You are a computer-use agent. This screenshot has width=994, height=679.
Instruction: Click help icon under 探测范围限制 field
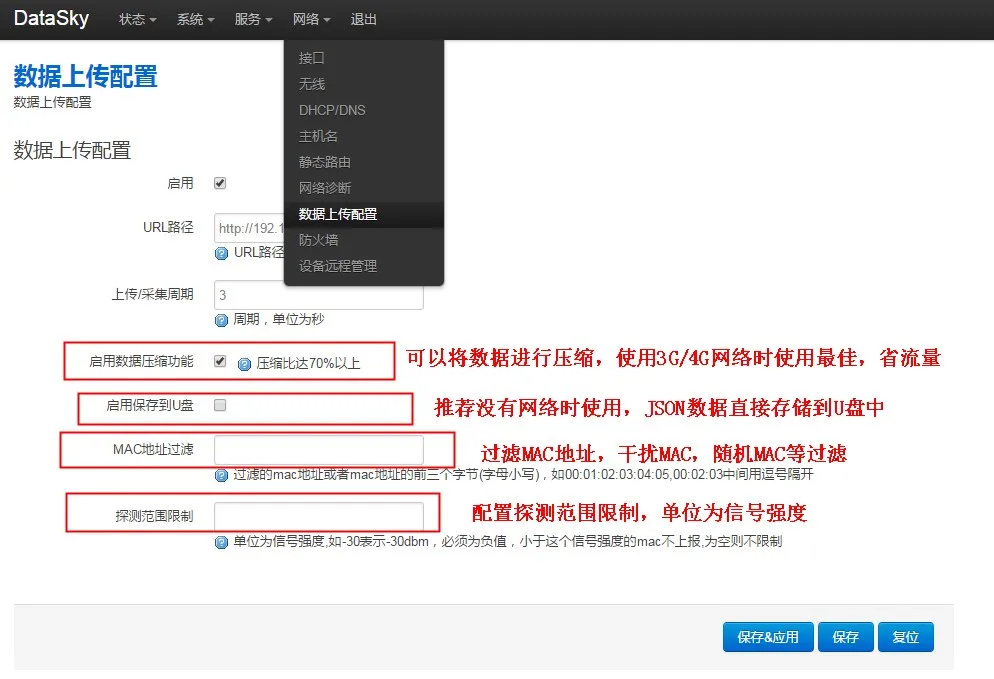pos(222,542)
